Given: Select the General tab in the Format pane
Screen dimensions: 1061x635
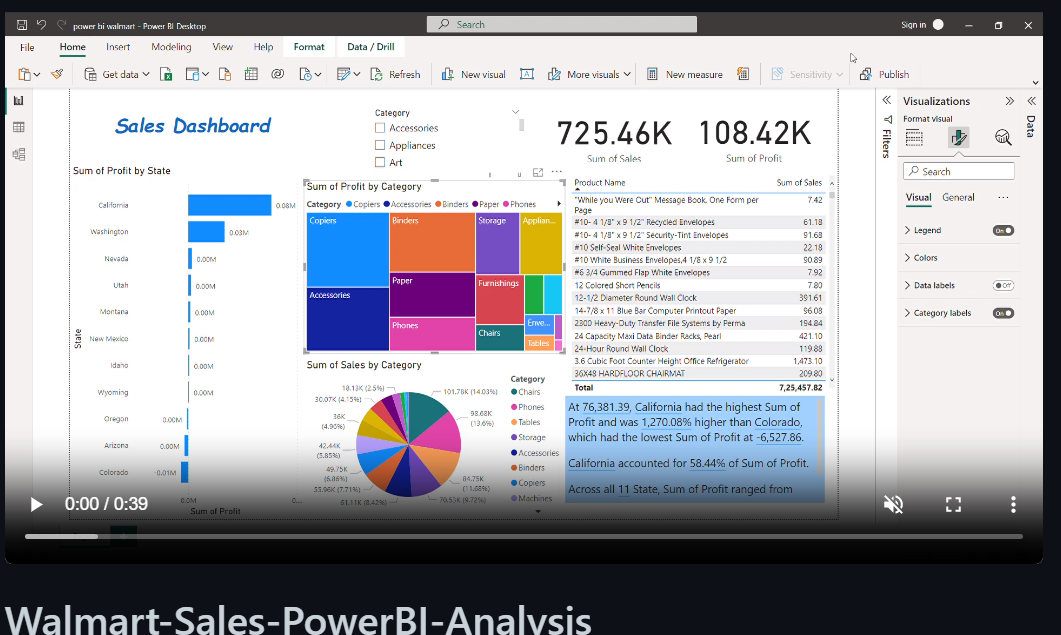Looking at the screenshot, I should point(958,197).
